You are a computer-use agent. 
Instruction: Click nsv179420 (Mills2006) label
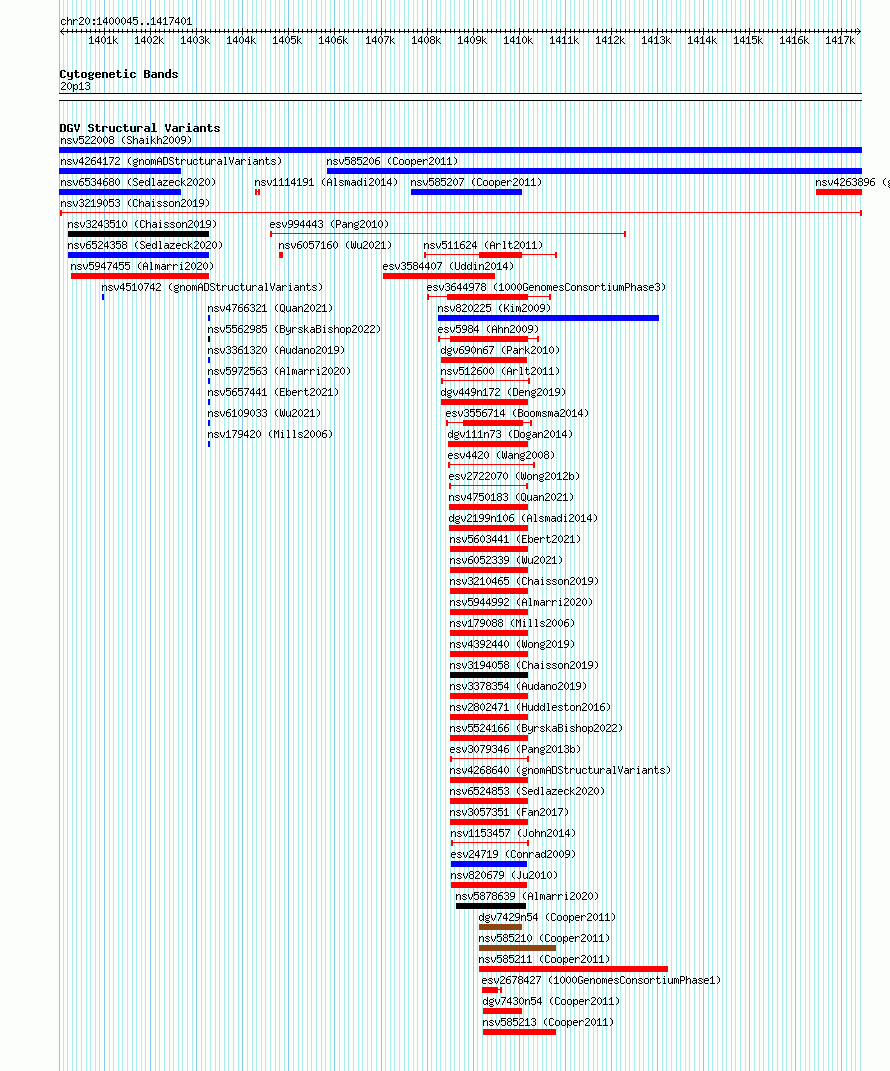point(270,434)
